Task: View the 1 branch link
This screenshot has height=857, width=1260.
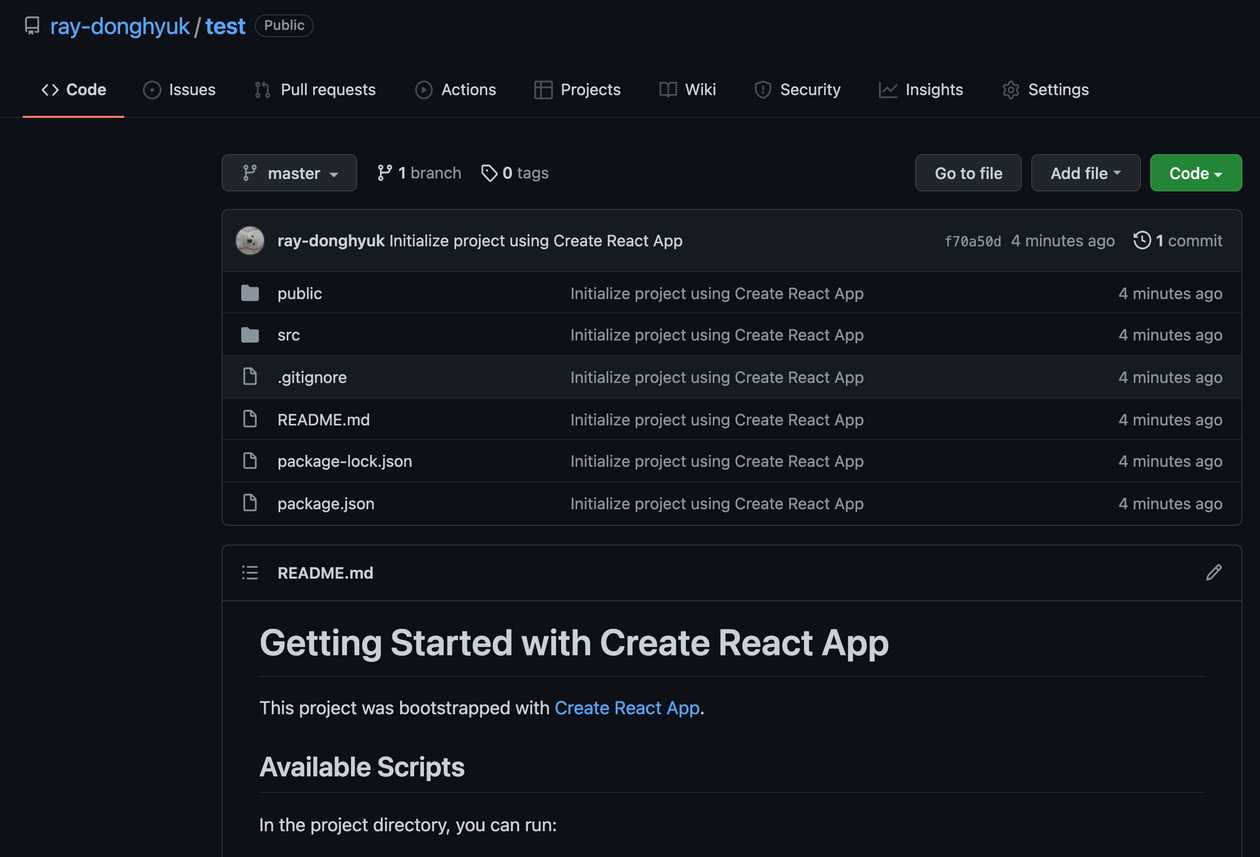Action: (x=419, y=173)
